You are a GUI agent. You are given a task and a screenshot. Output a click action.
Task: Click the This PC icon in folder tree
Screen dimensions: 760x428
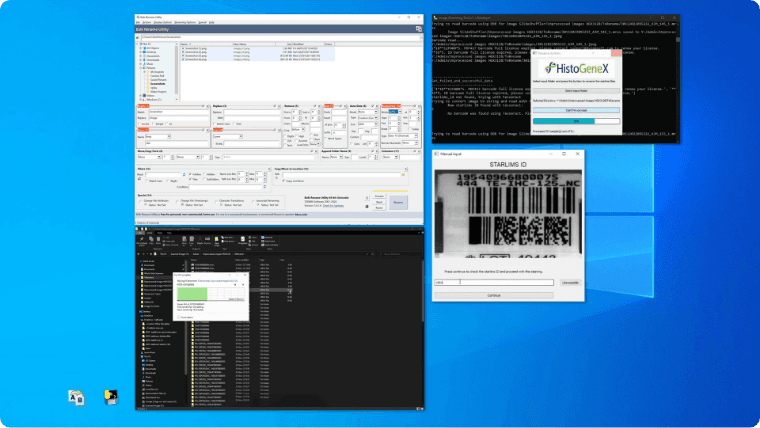[141, 44]
